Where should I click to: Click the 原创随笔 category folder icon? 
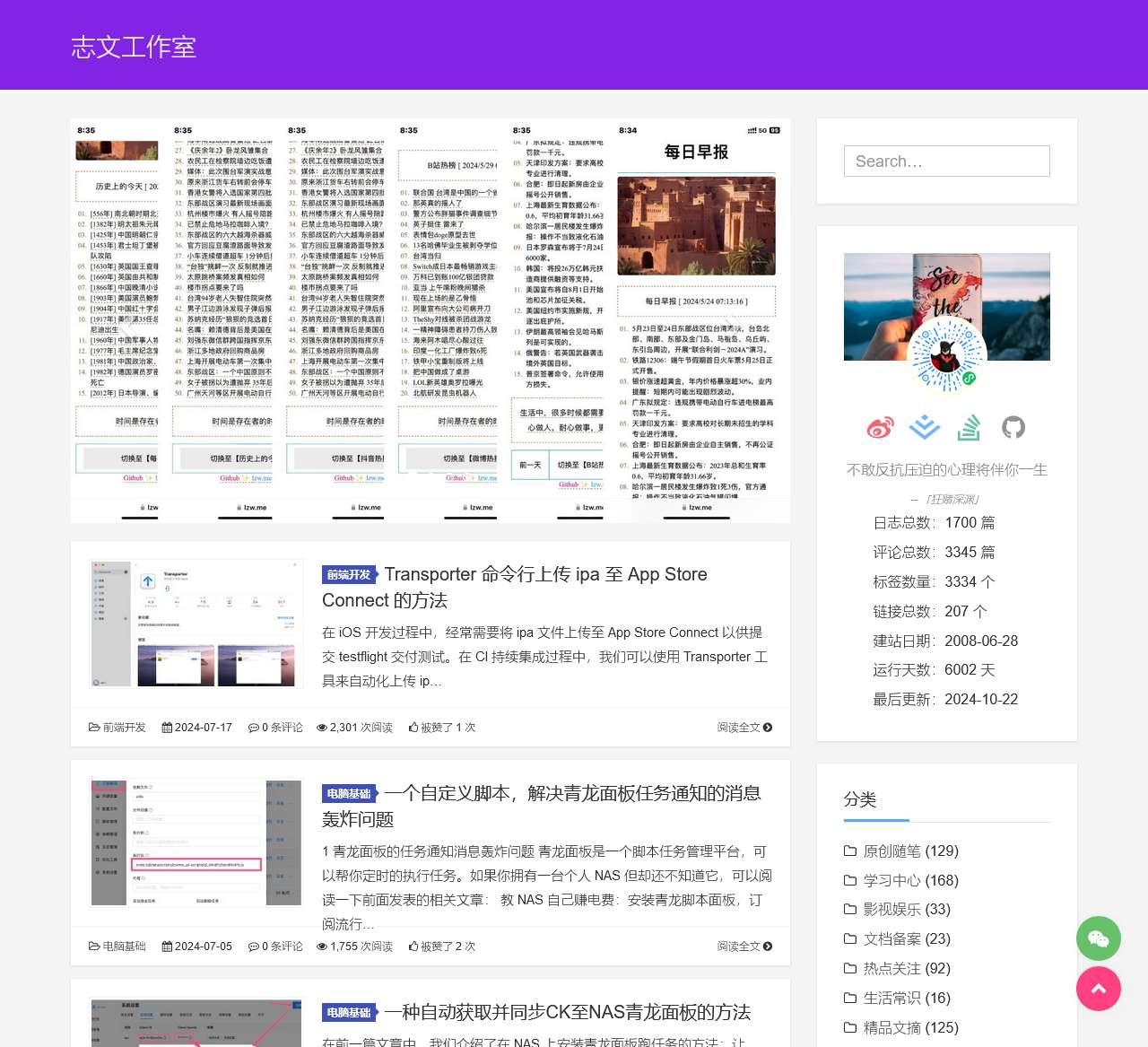click(850, 851)
